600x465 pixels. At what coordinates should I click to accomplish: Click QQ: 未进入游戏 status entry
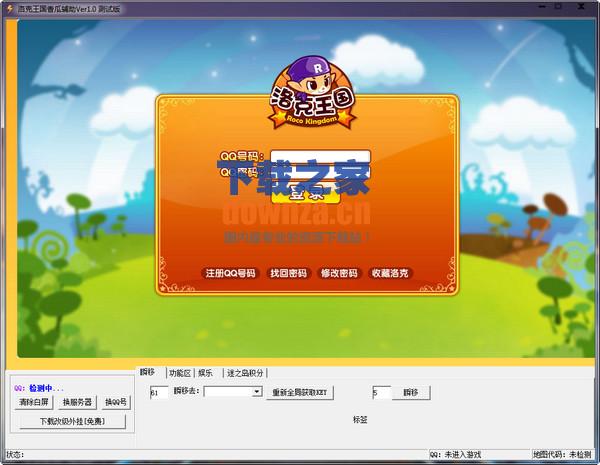pyautogui.click(x=455, y=455)
